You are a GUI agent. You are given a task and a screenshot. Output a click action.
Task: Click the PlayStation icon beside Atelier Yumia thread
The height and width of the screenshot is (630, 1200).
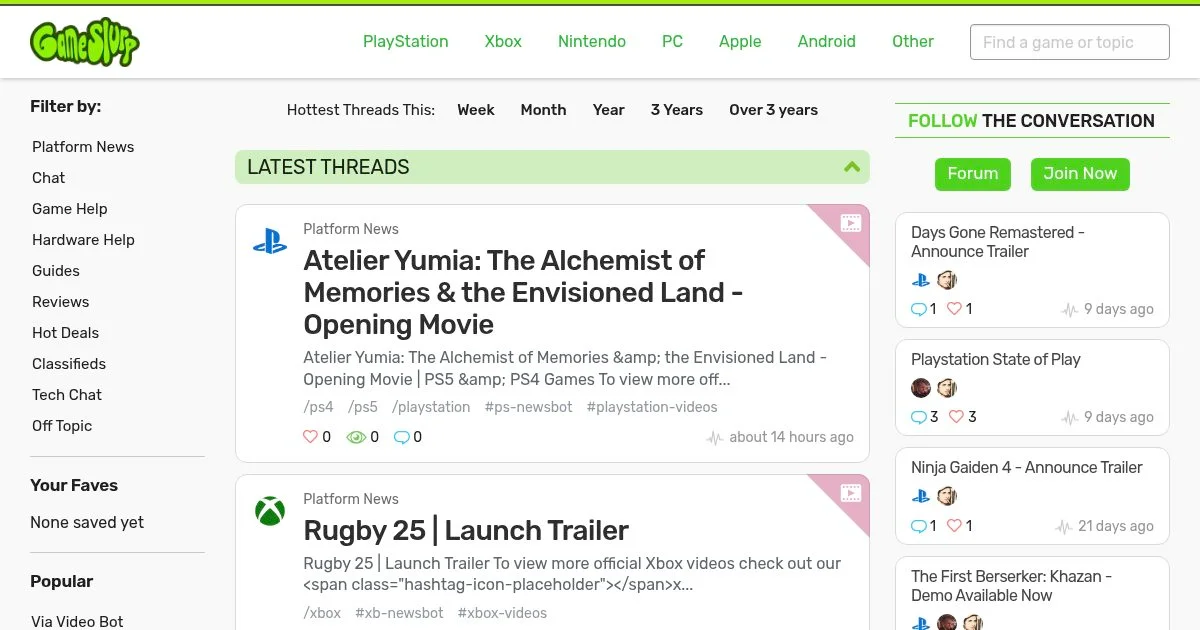[x=270, y=241]
